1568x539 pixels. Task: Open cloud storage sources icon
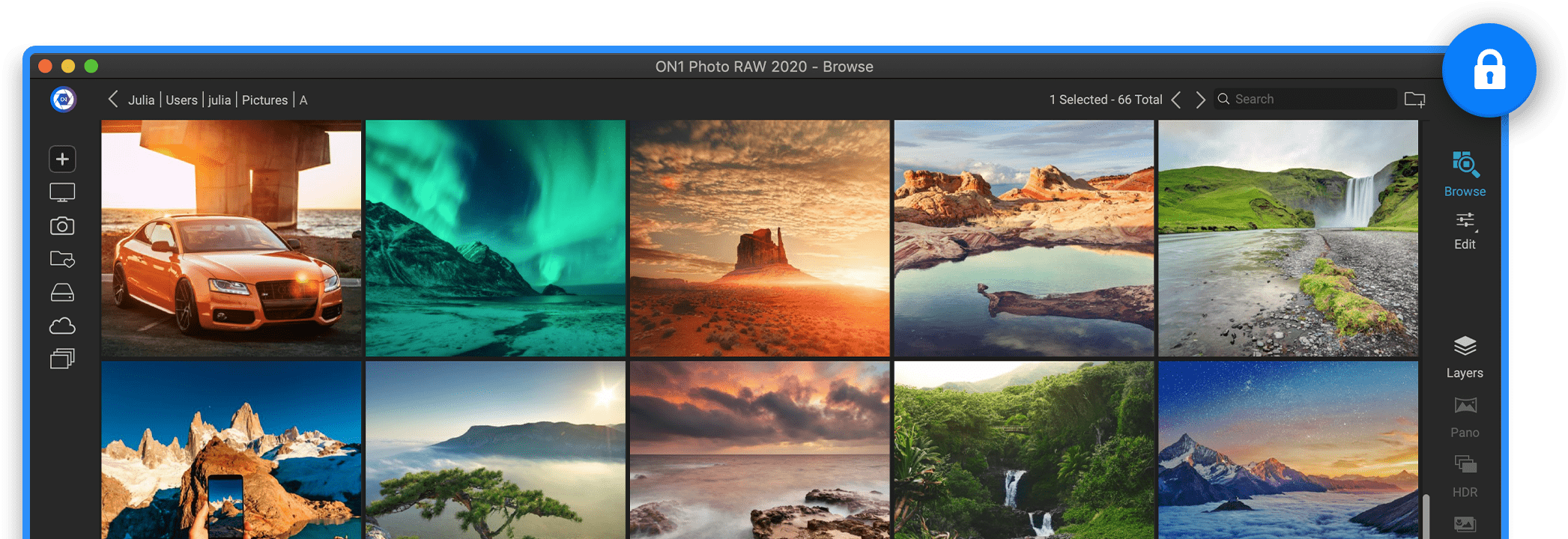click(62, 326)
